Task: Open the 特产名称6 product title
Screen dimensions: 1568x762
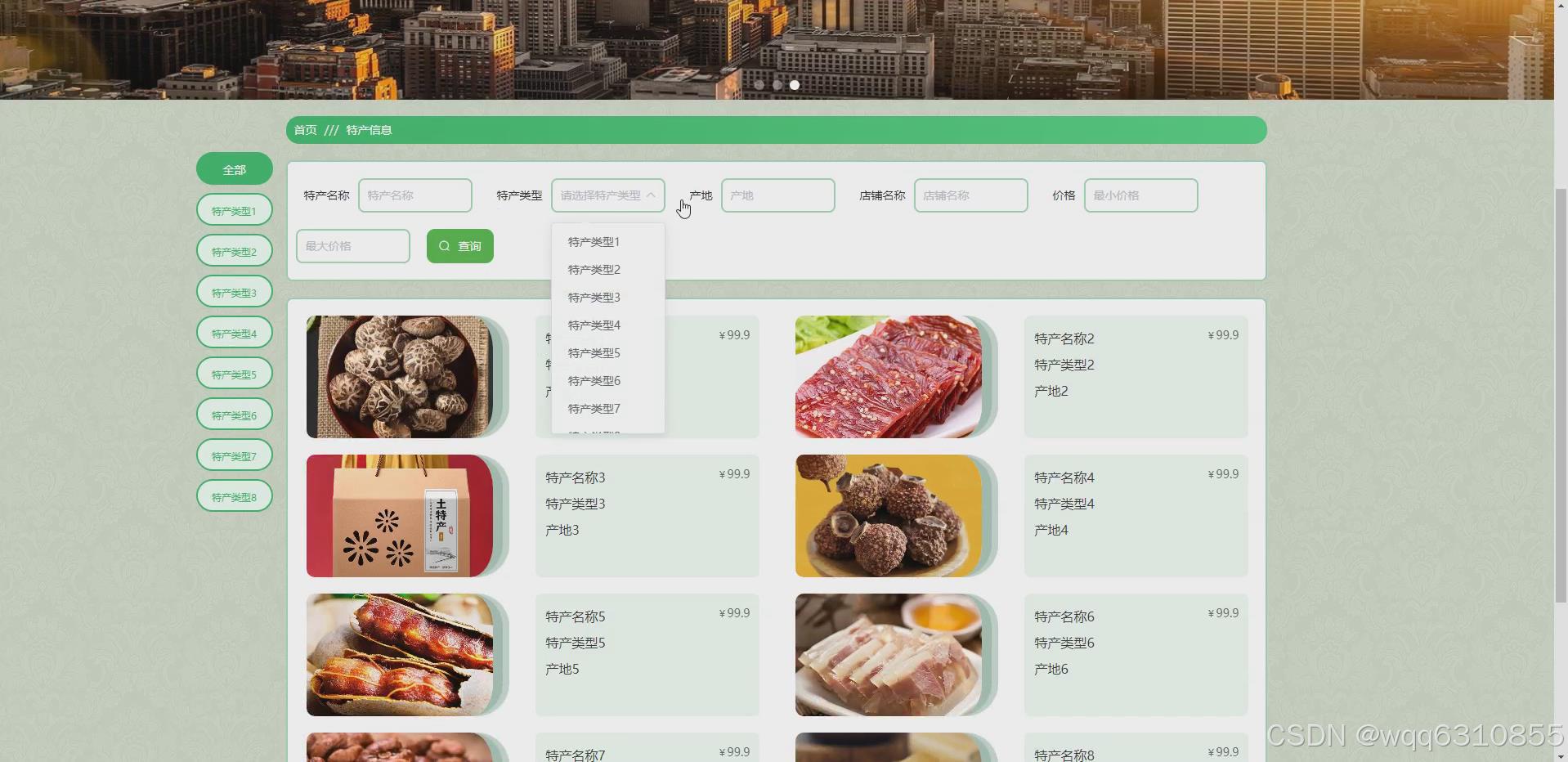Action: (1064, 616)
